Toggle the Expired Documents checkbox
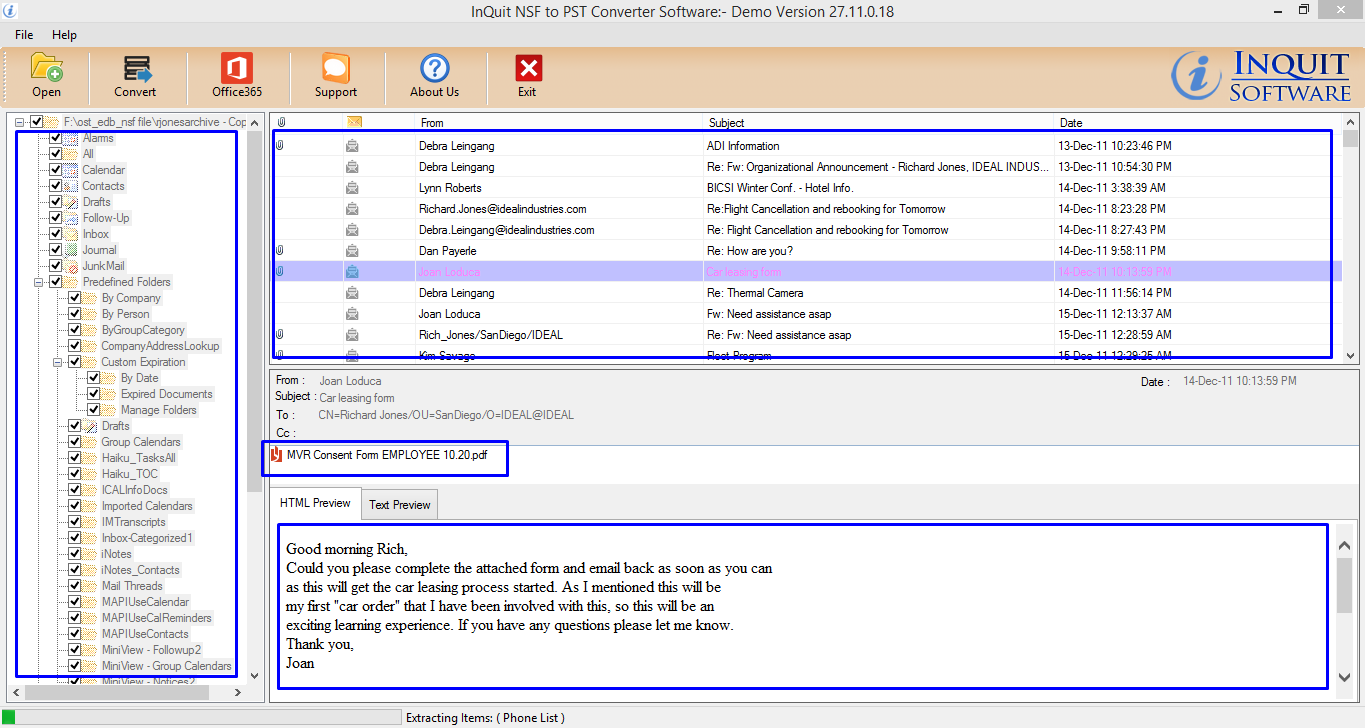This screenshot has height=728, width=1365. [x=94, y=394]
